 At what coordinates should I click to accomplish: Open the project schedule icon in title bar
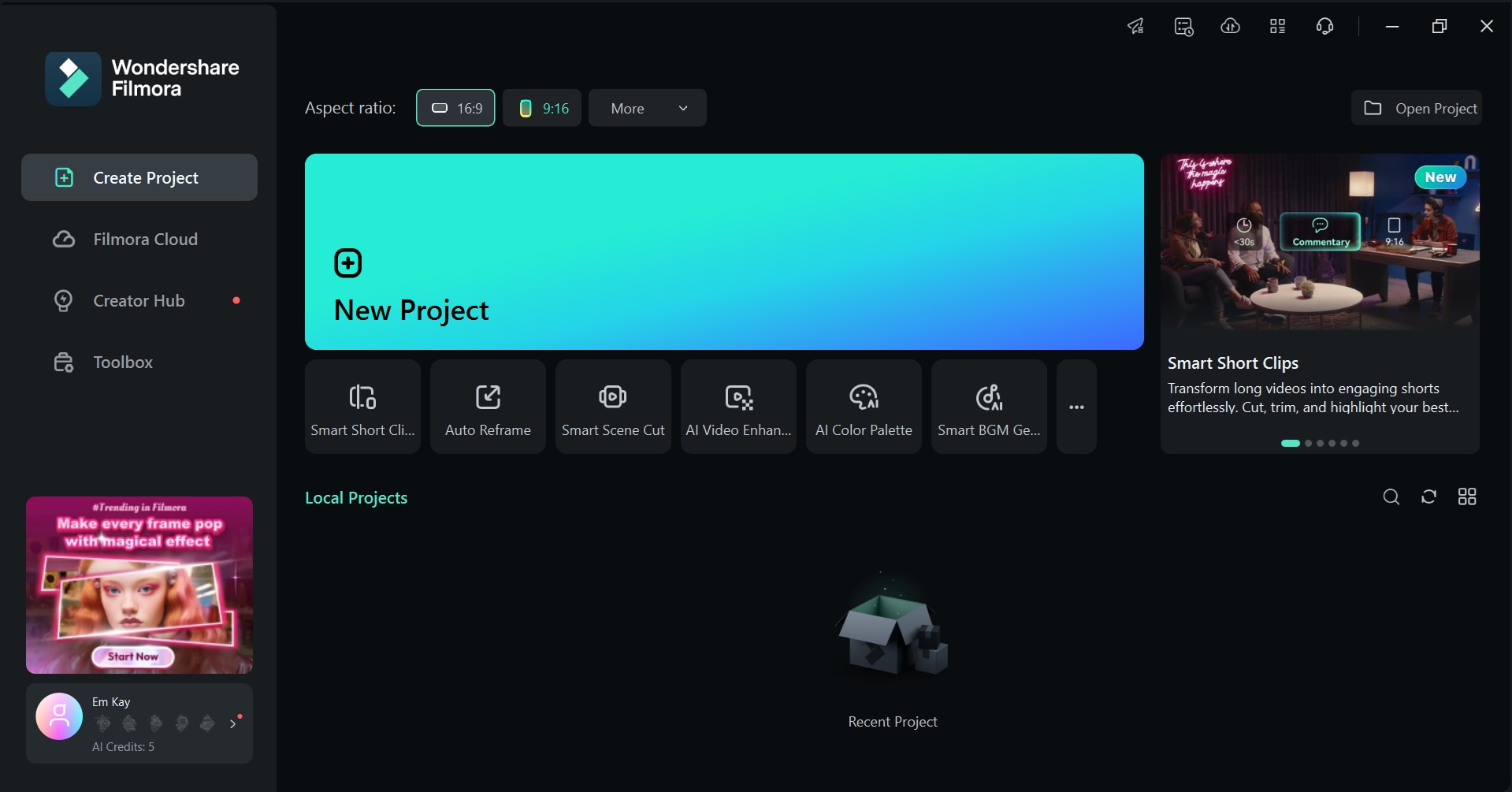coord(1183,27)
